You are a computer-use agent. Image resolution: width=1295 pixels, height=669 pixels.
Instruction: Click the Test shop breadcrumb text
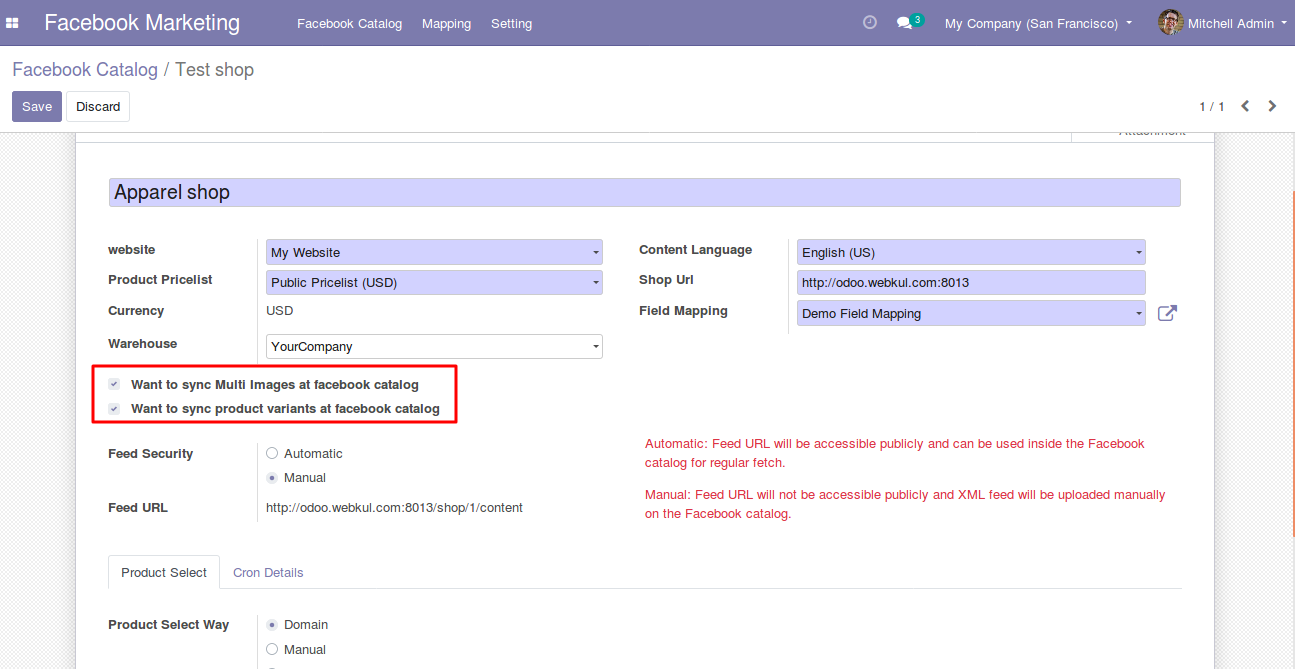pyautogui.click(x=214, y=69)
